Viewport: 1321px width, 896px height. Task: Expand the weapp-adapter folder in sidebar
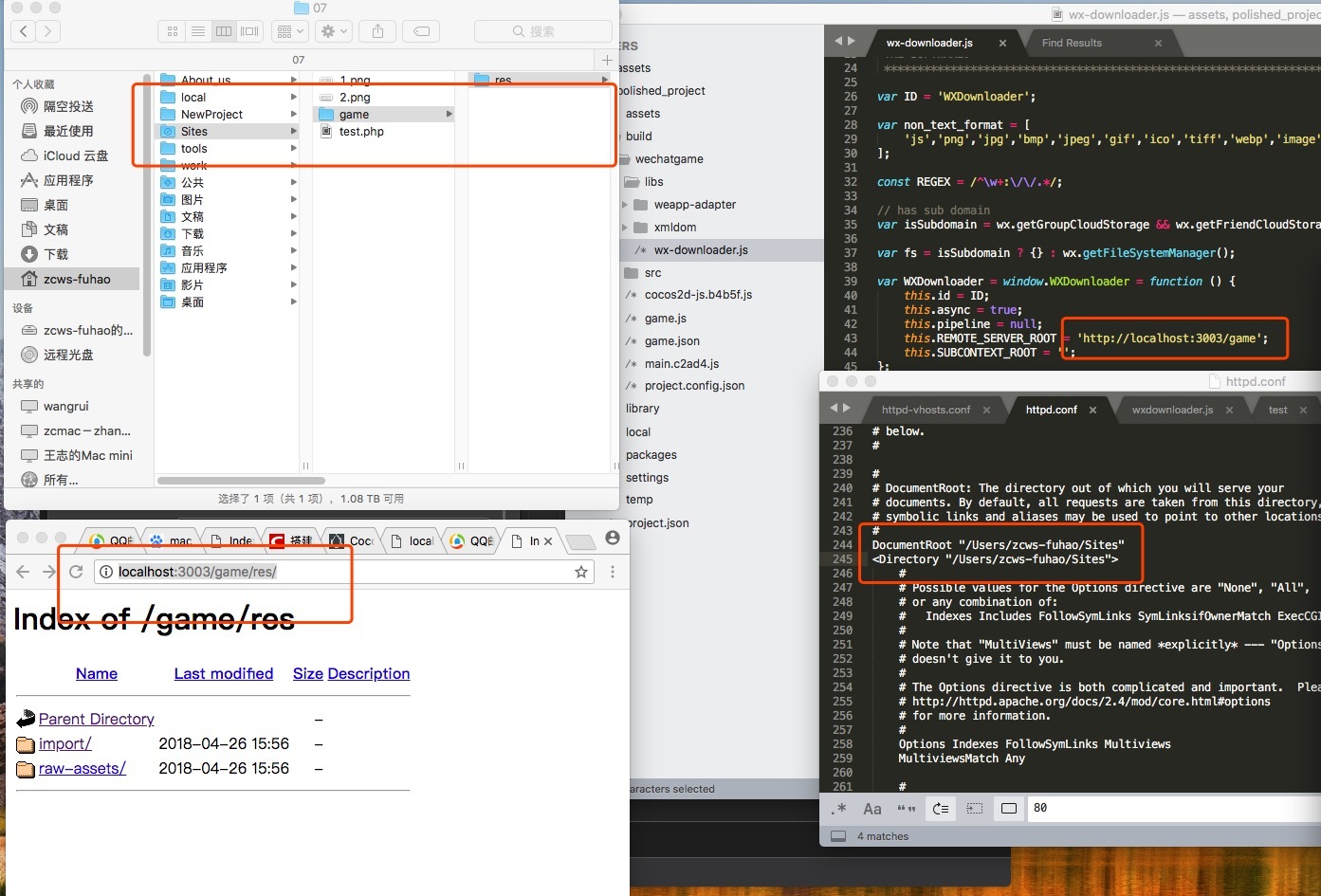[x=624, y=205]
